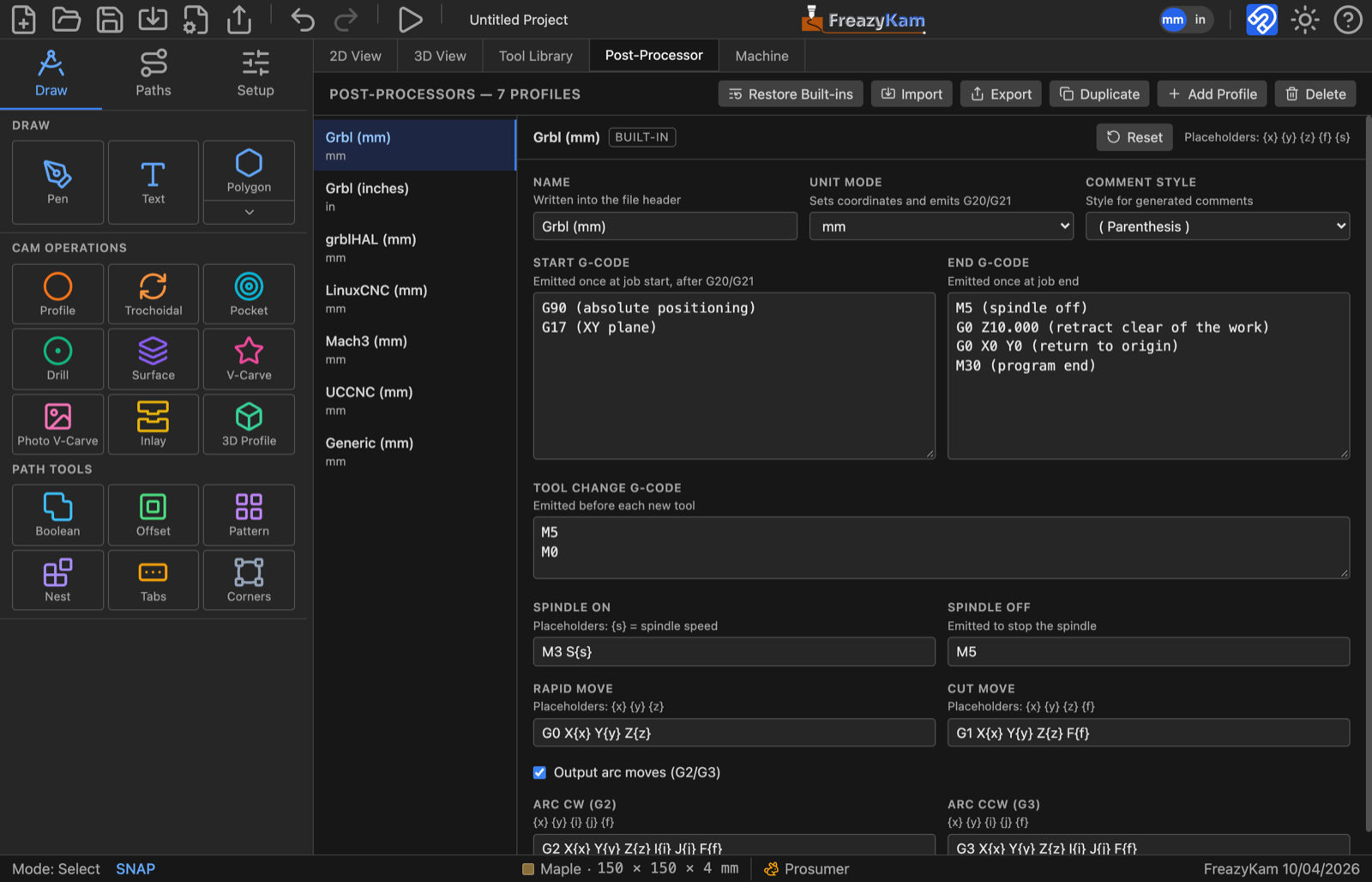This screenshot has width=1372, height=882.
Task: Uncheck Output arc moves (G2/G3)
Action: tap(539, 772)
